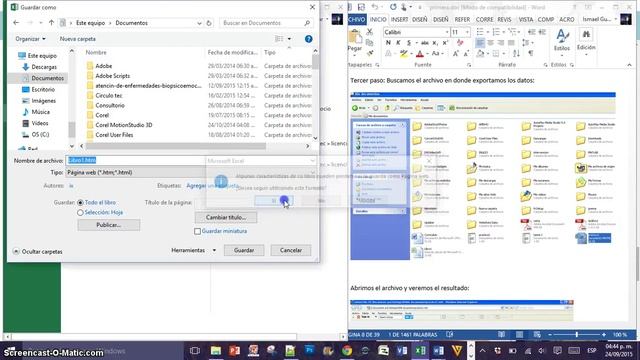Click the Estilos styles gallery icon

pyautogui.click(x=562, y=37)
